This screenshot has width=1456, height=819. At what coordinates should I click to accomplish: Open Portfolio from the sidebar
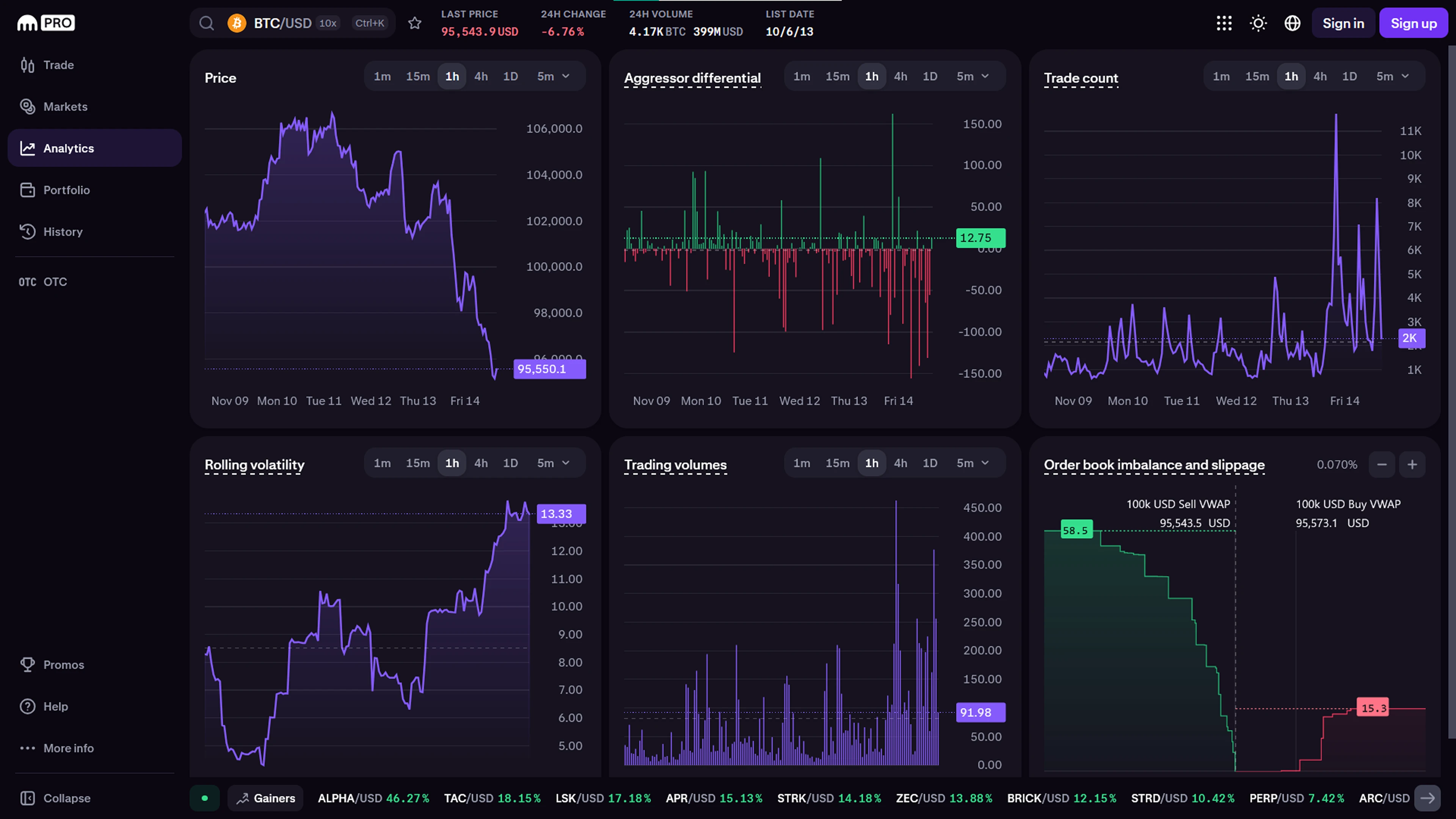pyautogui.click(x=66, y=190)
